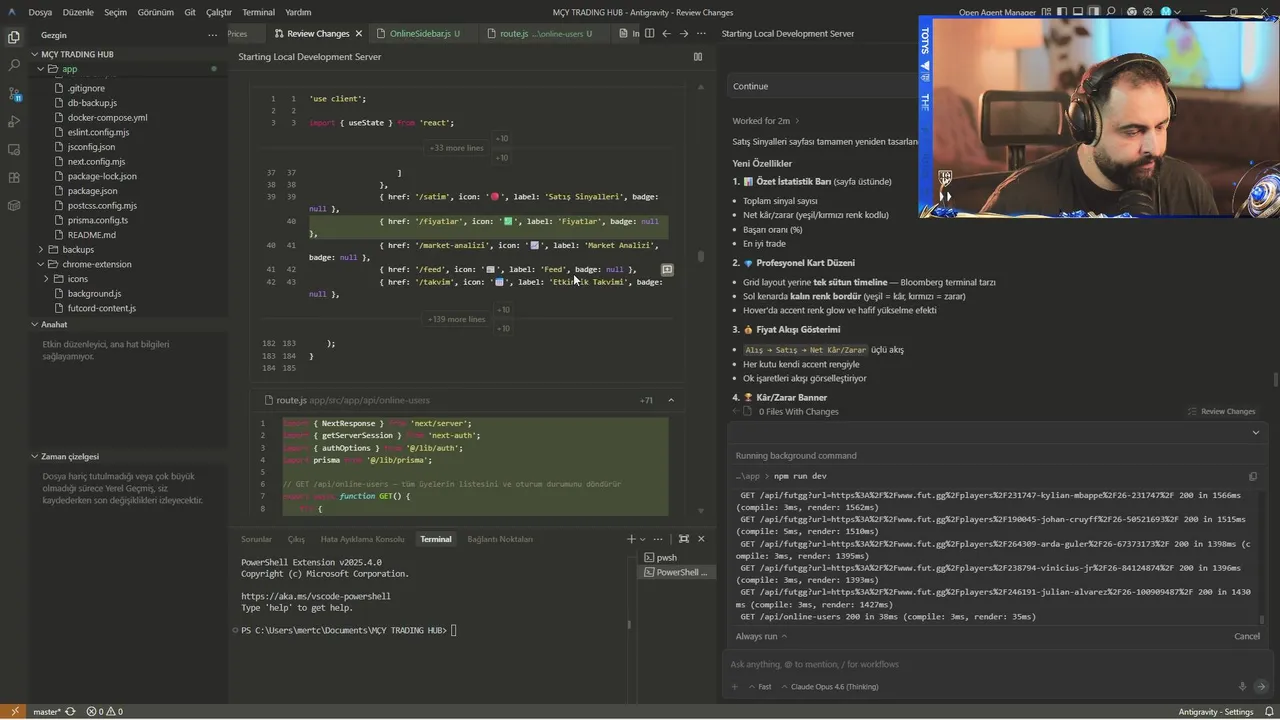Switch to the Sorunlar panel tab

pos(256,539)
